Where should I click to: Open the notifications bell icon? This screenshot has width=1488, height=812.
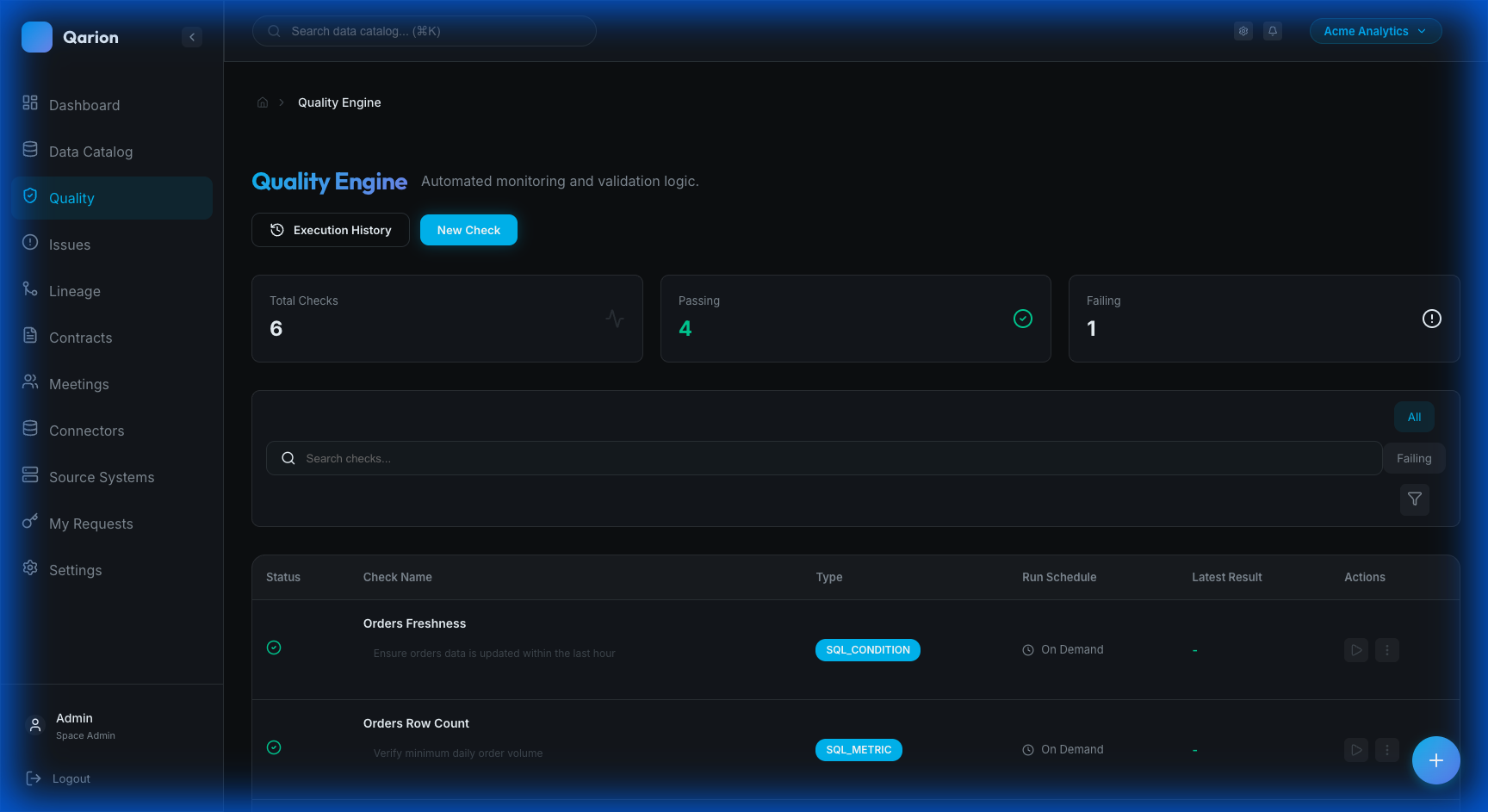coord(1272,31)
